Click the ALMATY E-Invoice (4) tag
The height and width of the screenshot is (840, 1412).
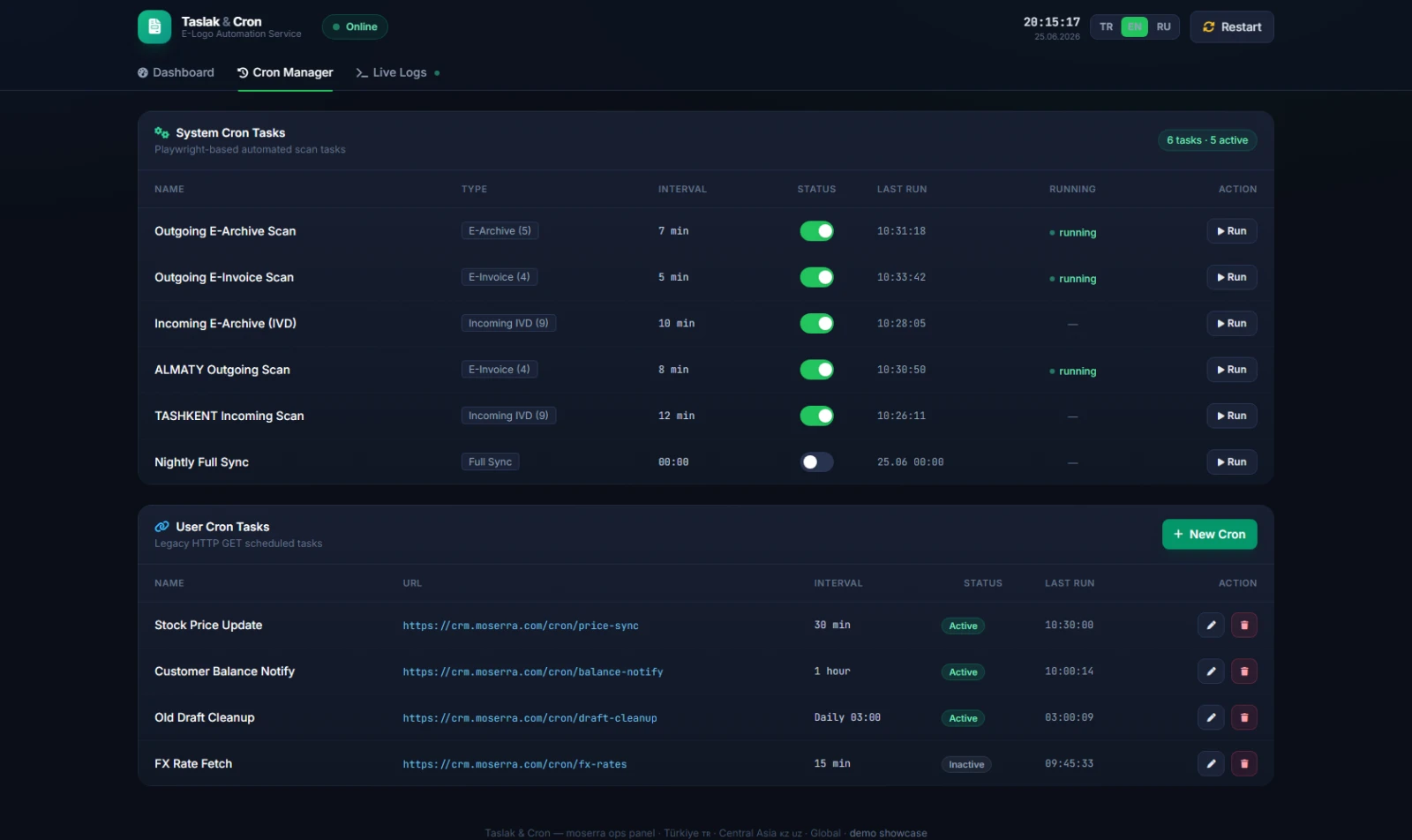pyautogui.click(x=499, y=370)
